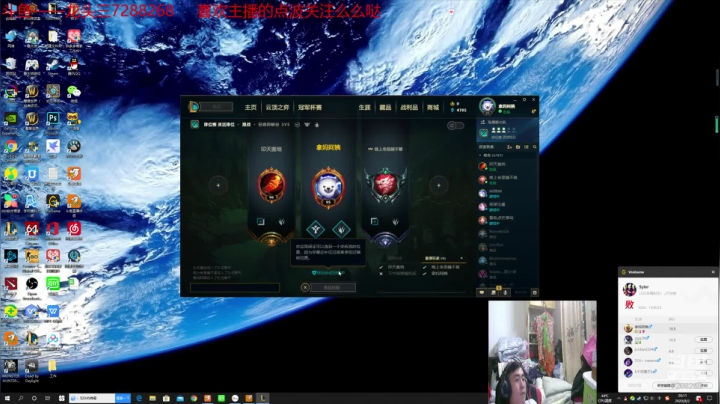Open the WeChat desktop shortcut
The image size is (720, 404).
(x=73, y=93)
